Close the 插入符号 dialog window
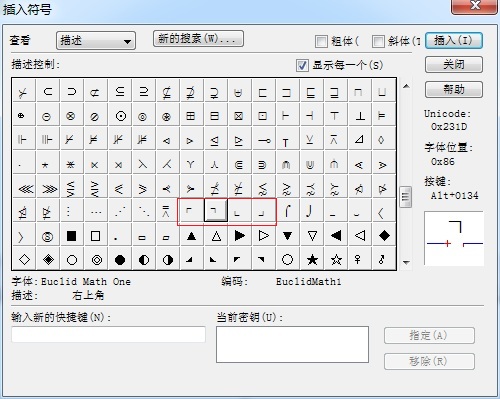 (x=474, y=6)
